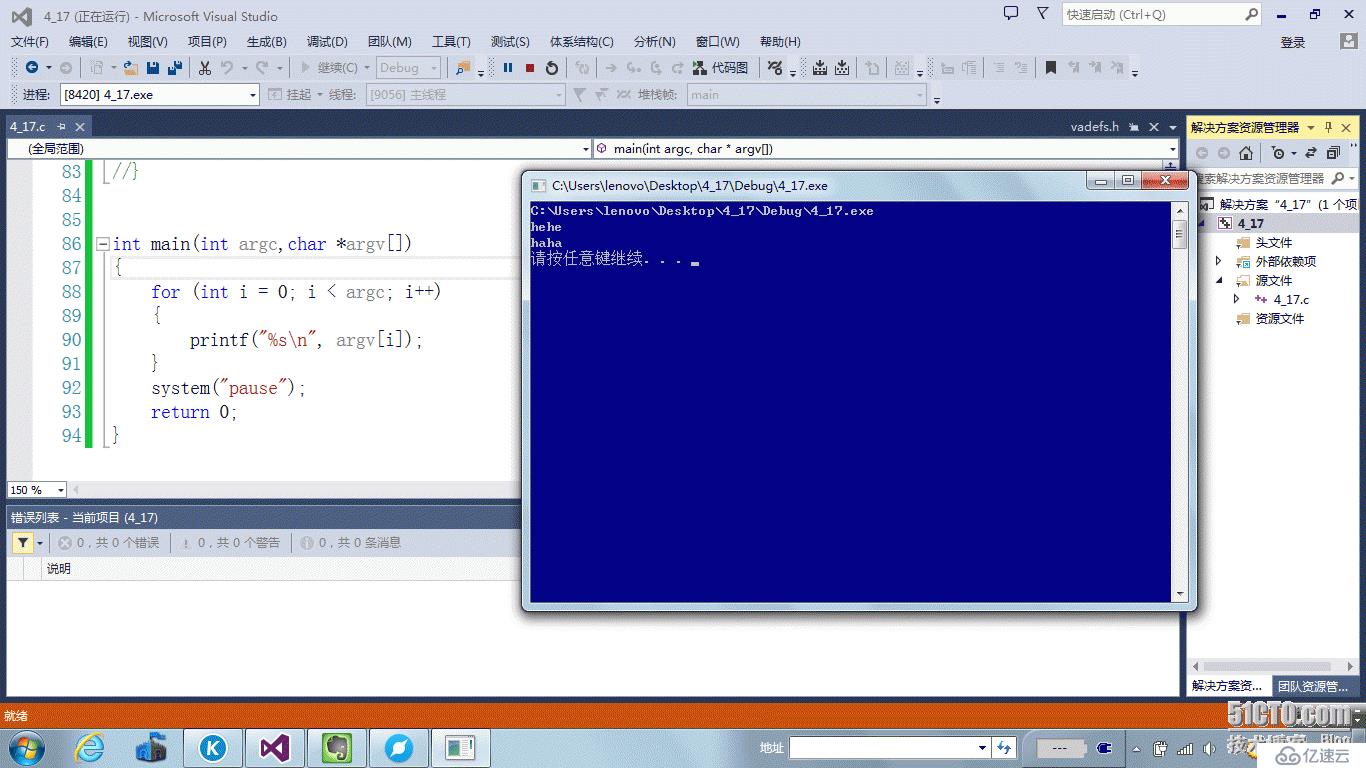Screen dimensions: 1366x768
Task: Open the 调试(D) menu
Action: tap(327, 41)
